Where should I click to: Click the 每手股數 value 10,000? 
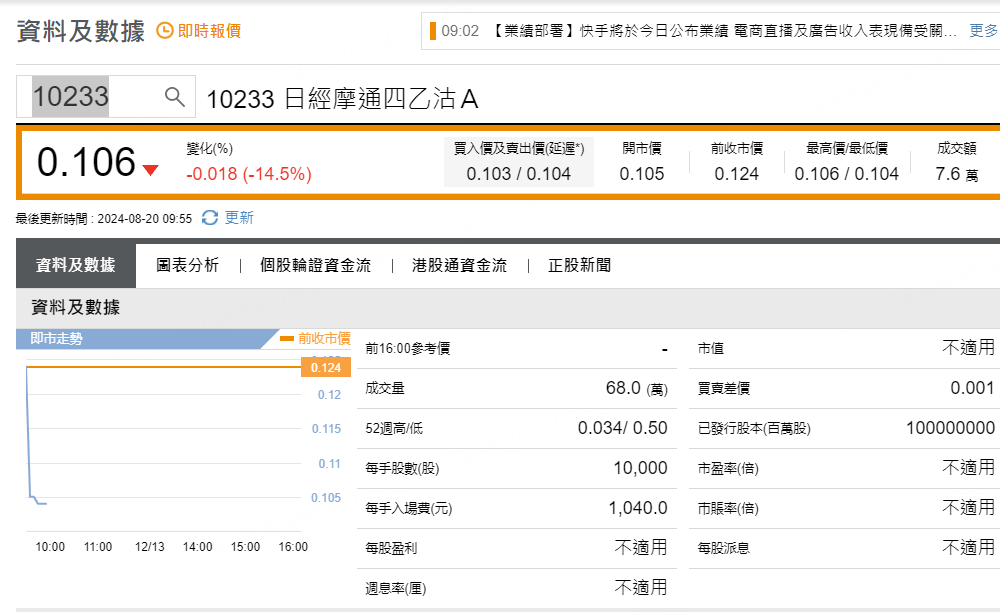point(640,468)
